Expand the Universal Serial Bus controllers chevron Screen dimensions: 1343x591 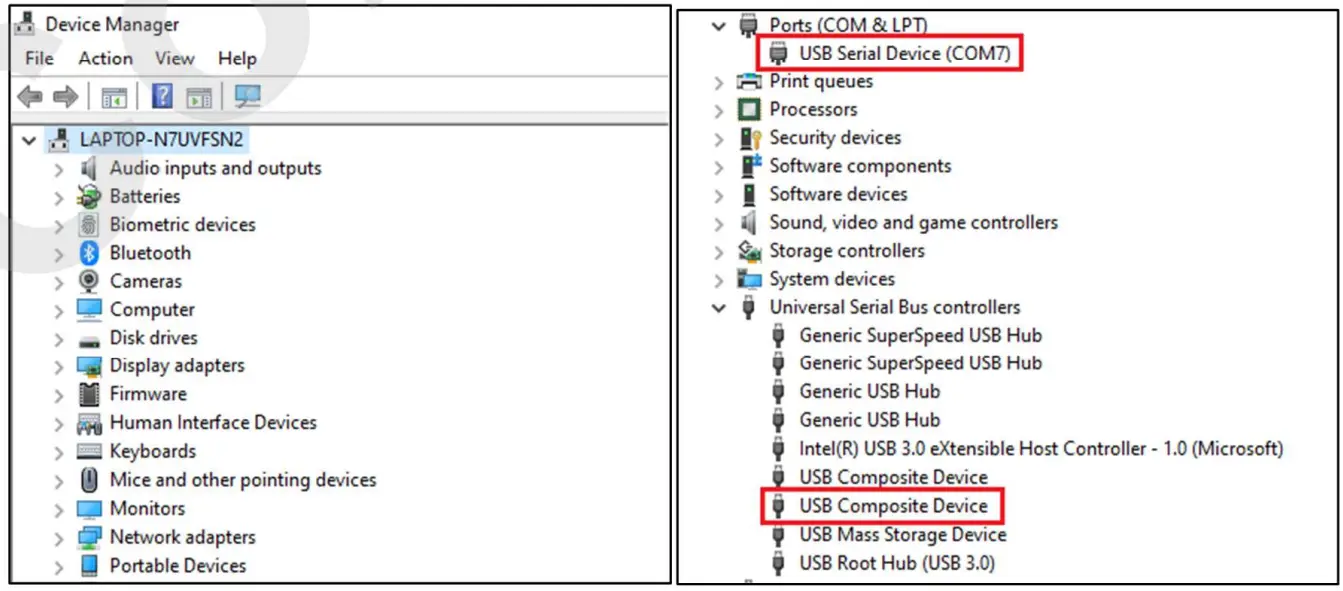717,307
